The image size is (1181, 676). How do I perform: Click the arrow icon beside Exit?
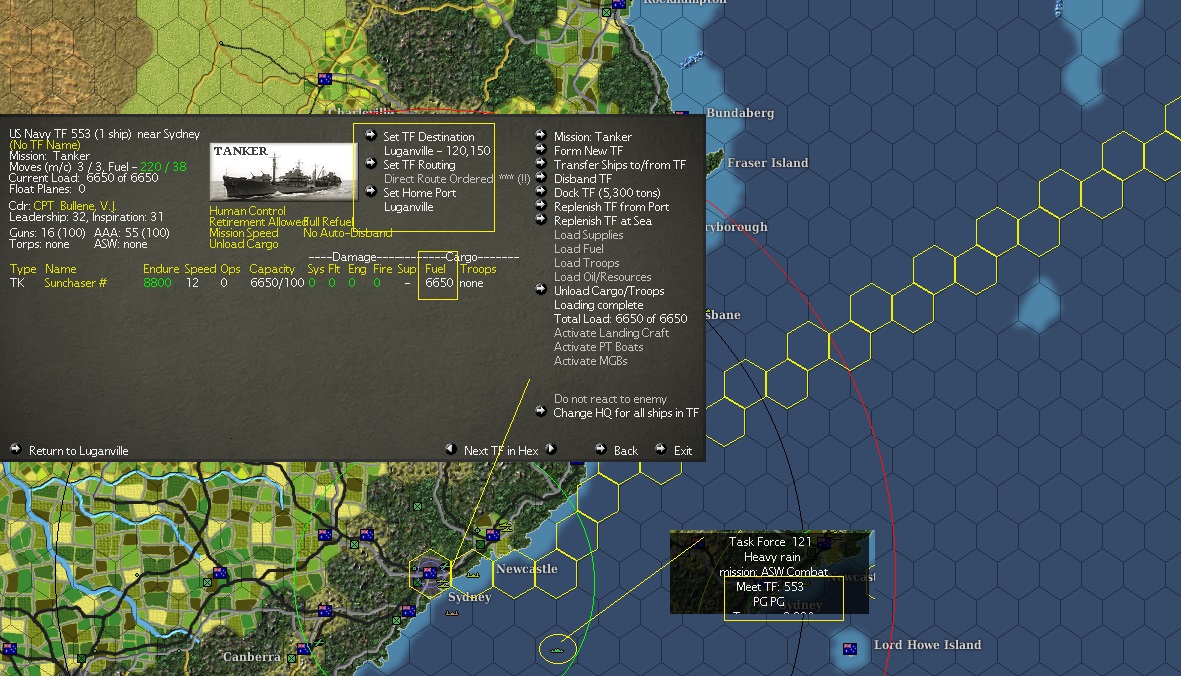pos(661,449)
